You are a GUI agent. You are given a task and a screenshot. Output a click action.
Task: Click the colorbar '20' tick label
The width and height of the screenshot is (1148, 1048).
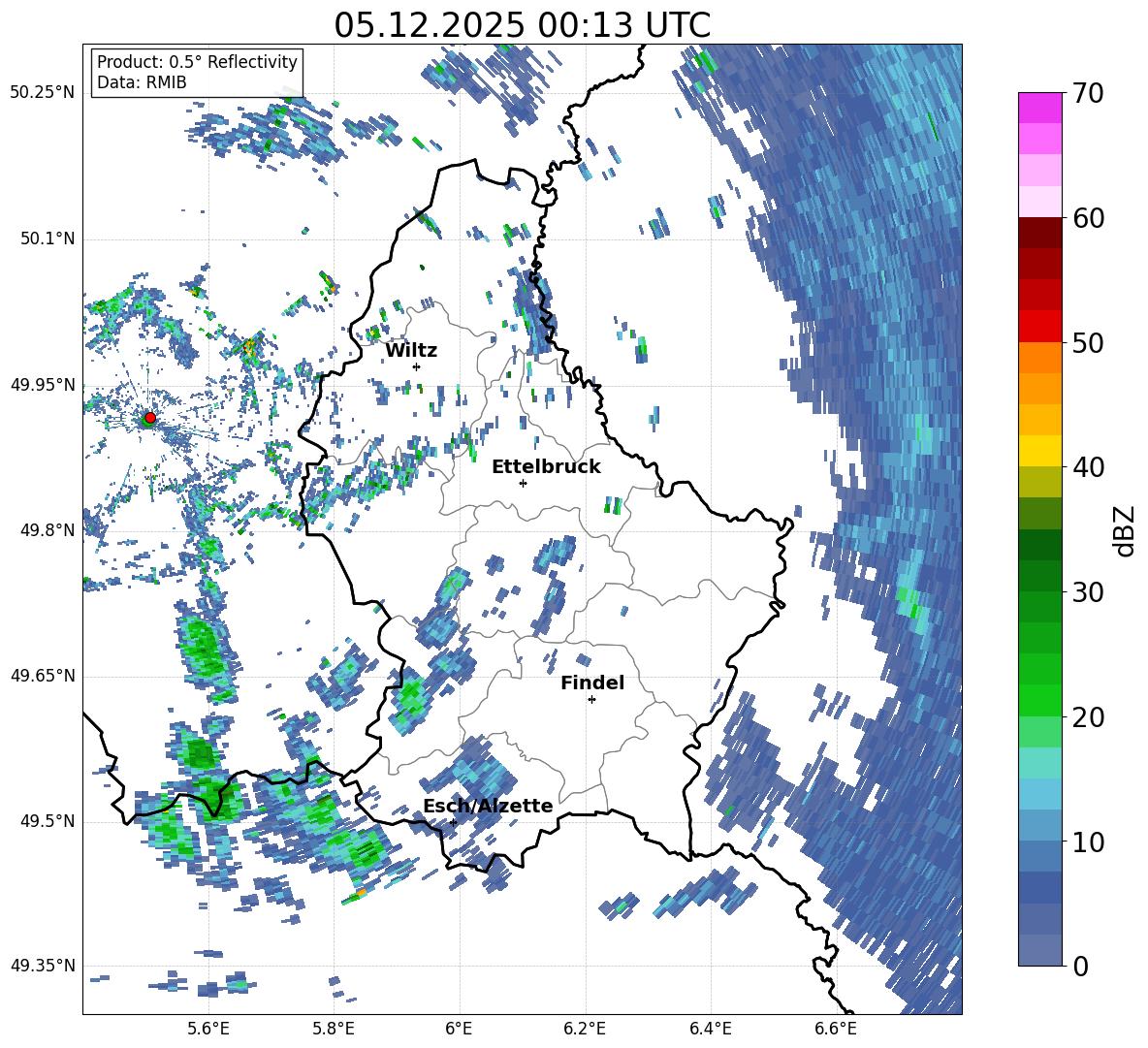[1088, 717]
